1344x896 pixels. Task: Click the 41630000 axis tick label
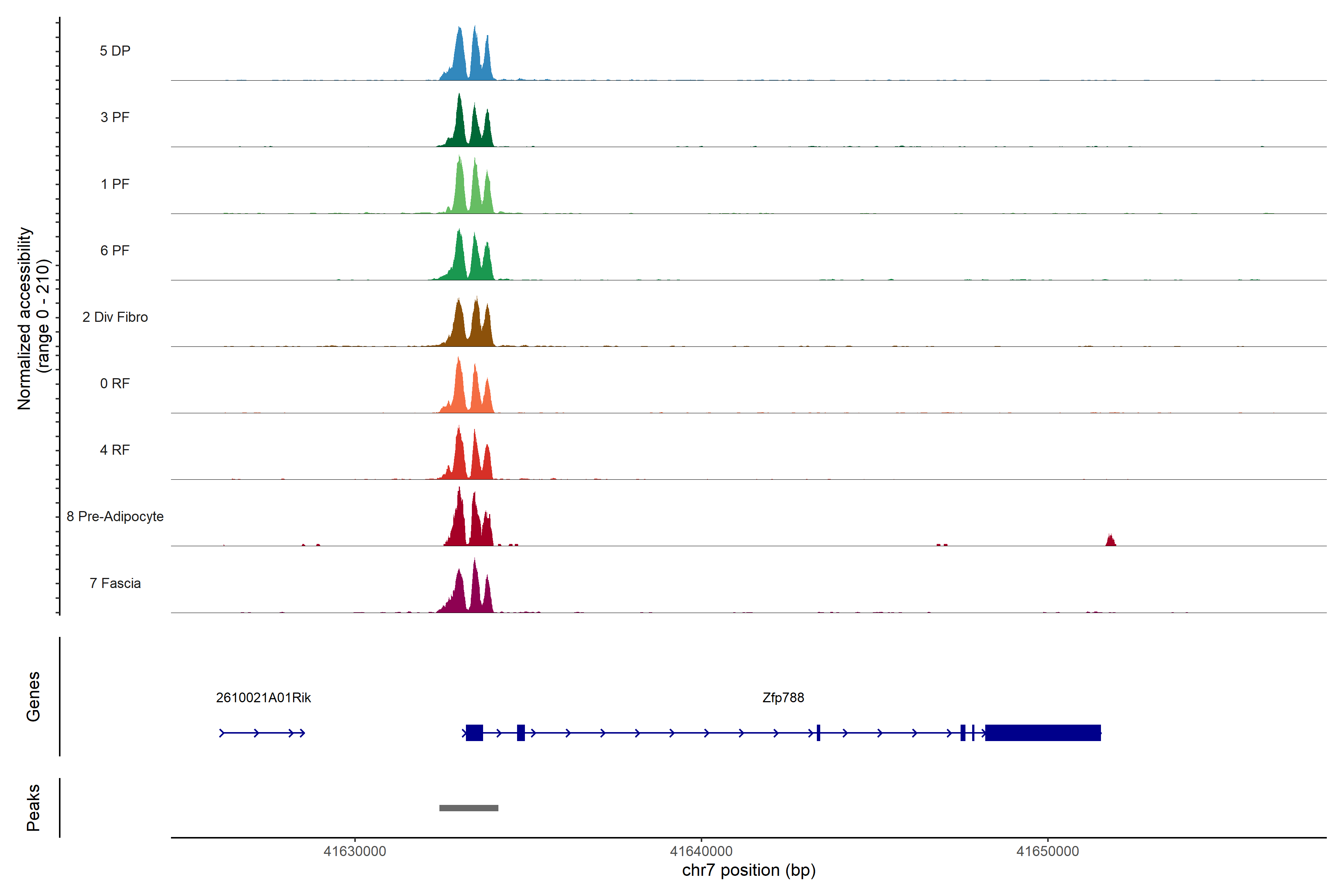(355, 852)
